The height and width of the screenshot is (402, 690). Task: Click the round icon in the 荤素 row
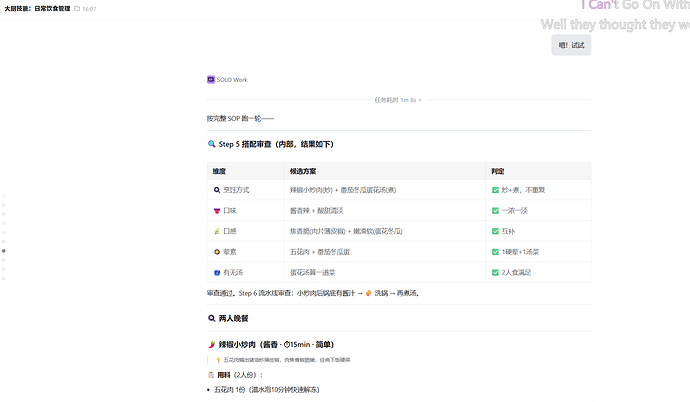(x=217, y=252)
